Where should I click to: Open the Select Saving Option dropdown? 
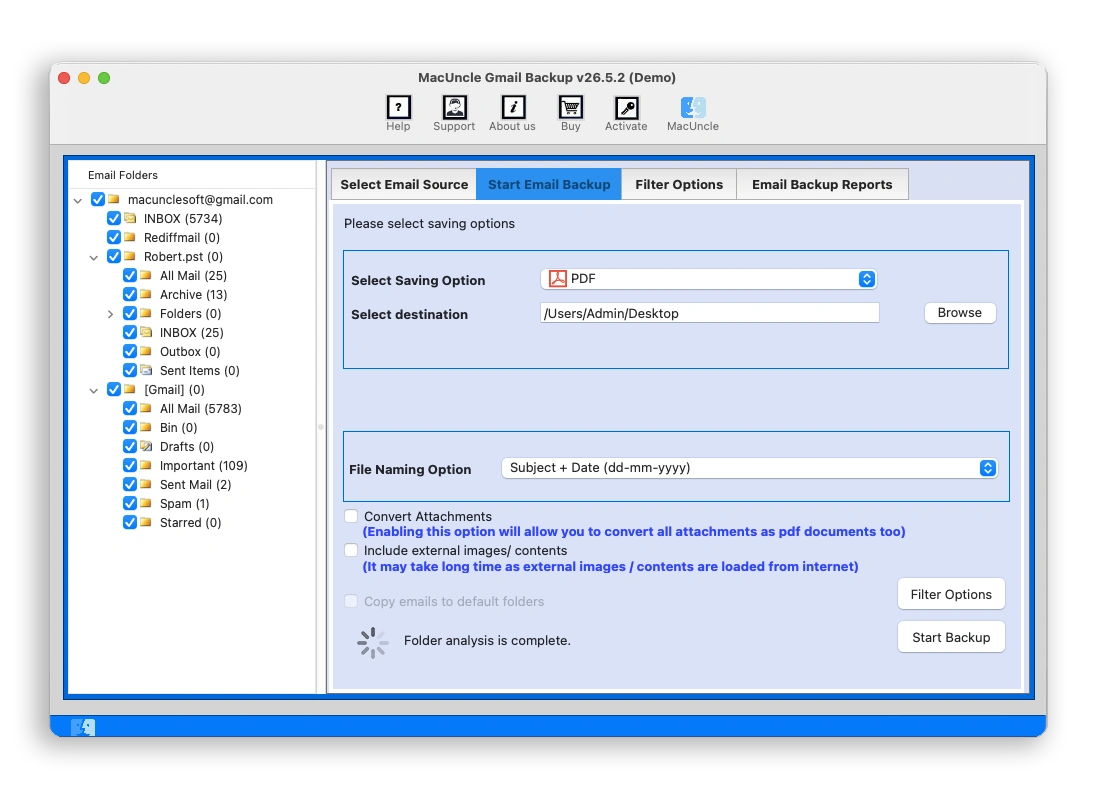click(x=709, y=279)
